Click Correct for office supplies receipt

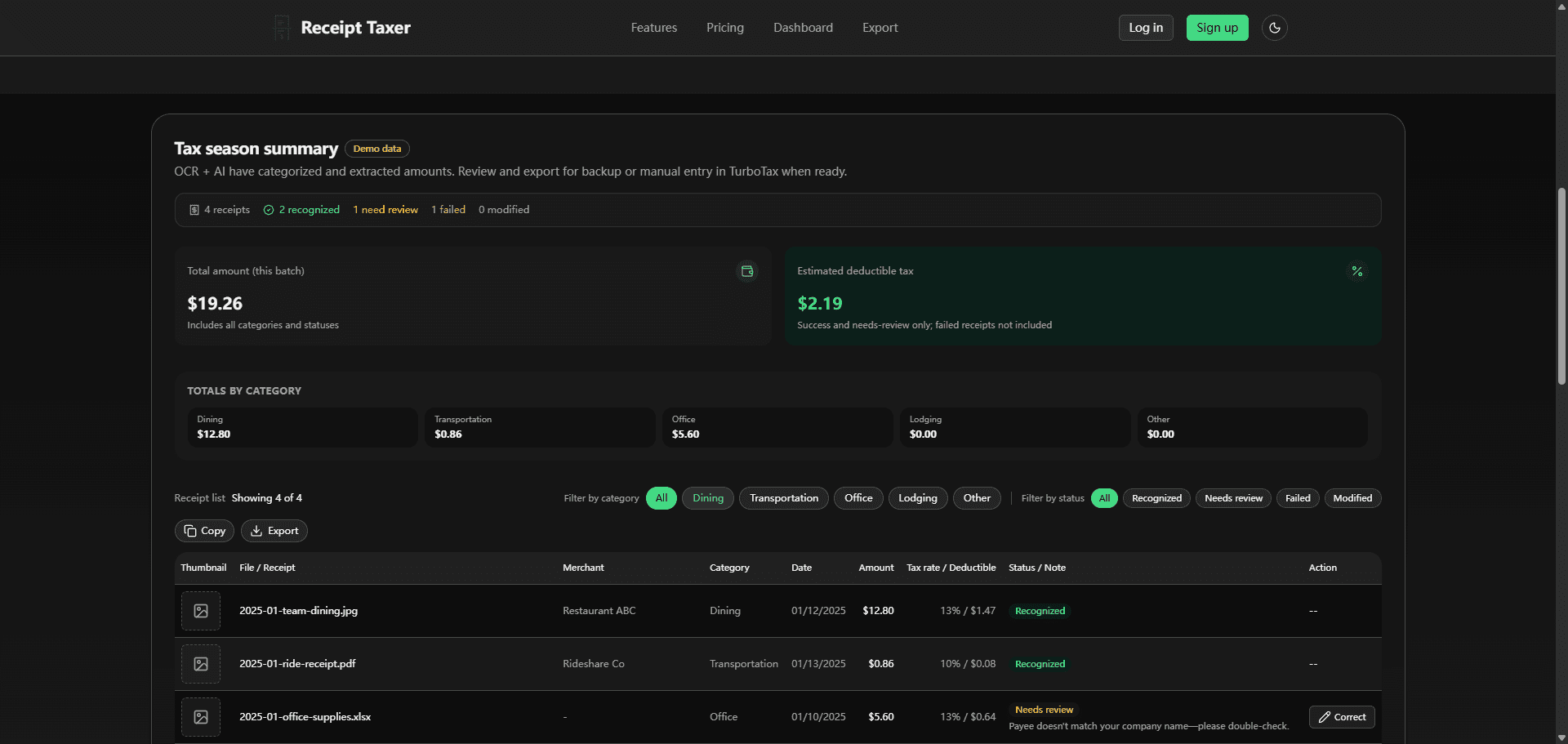(1342, 717)
